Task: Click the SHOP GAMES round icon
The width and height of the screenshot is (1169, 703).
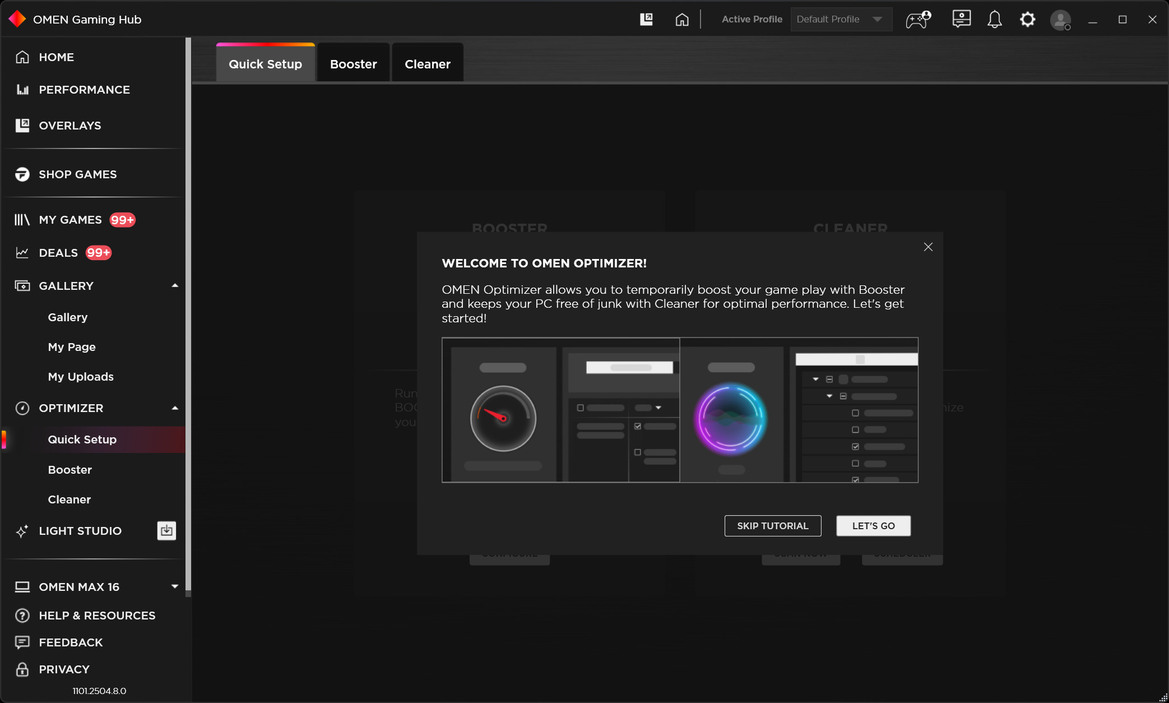Action: point(22,174)
